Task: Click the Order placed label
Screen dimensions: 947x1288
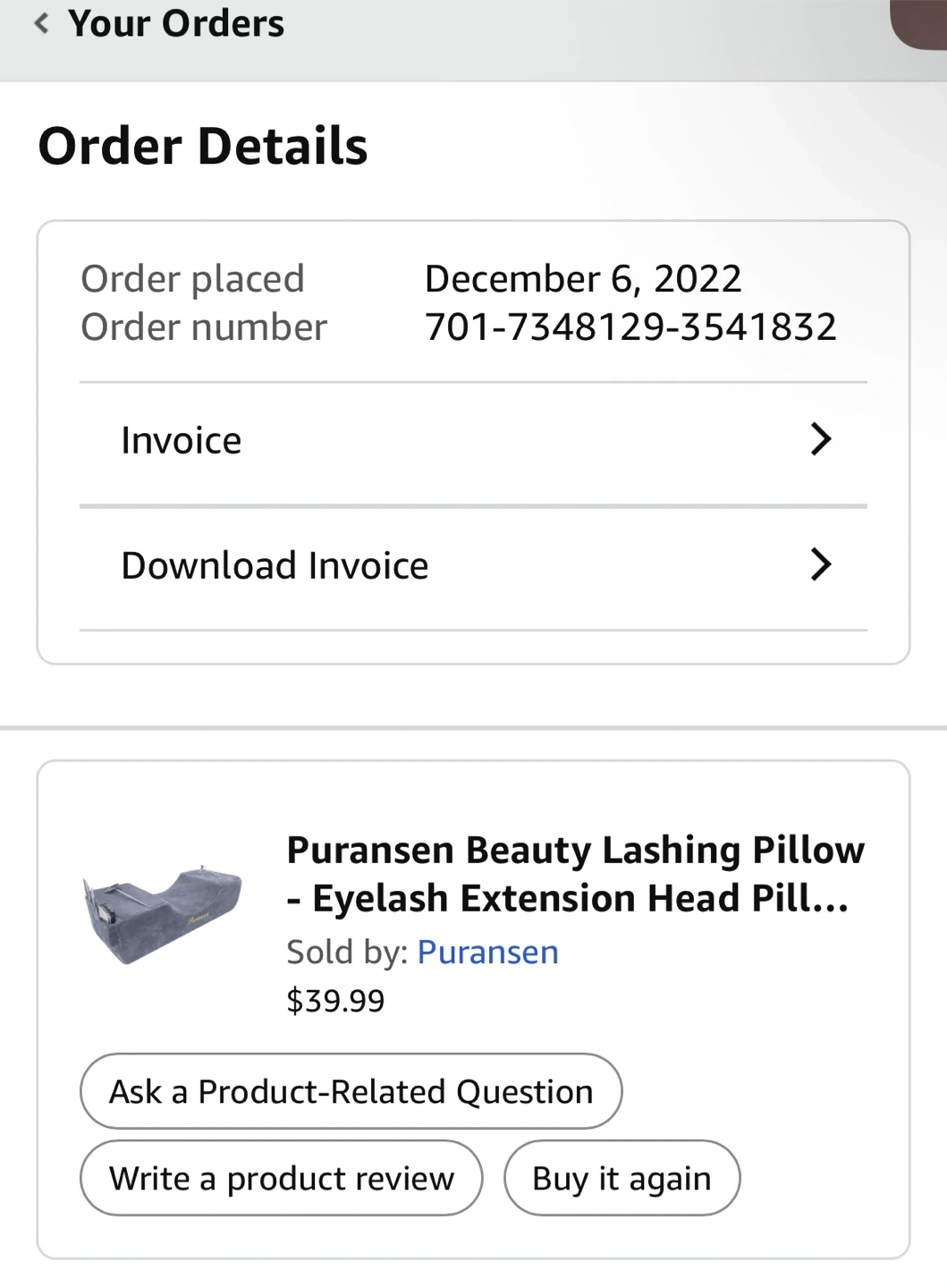Action: click(x=192, y=278)
